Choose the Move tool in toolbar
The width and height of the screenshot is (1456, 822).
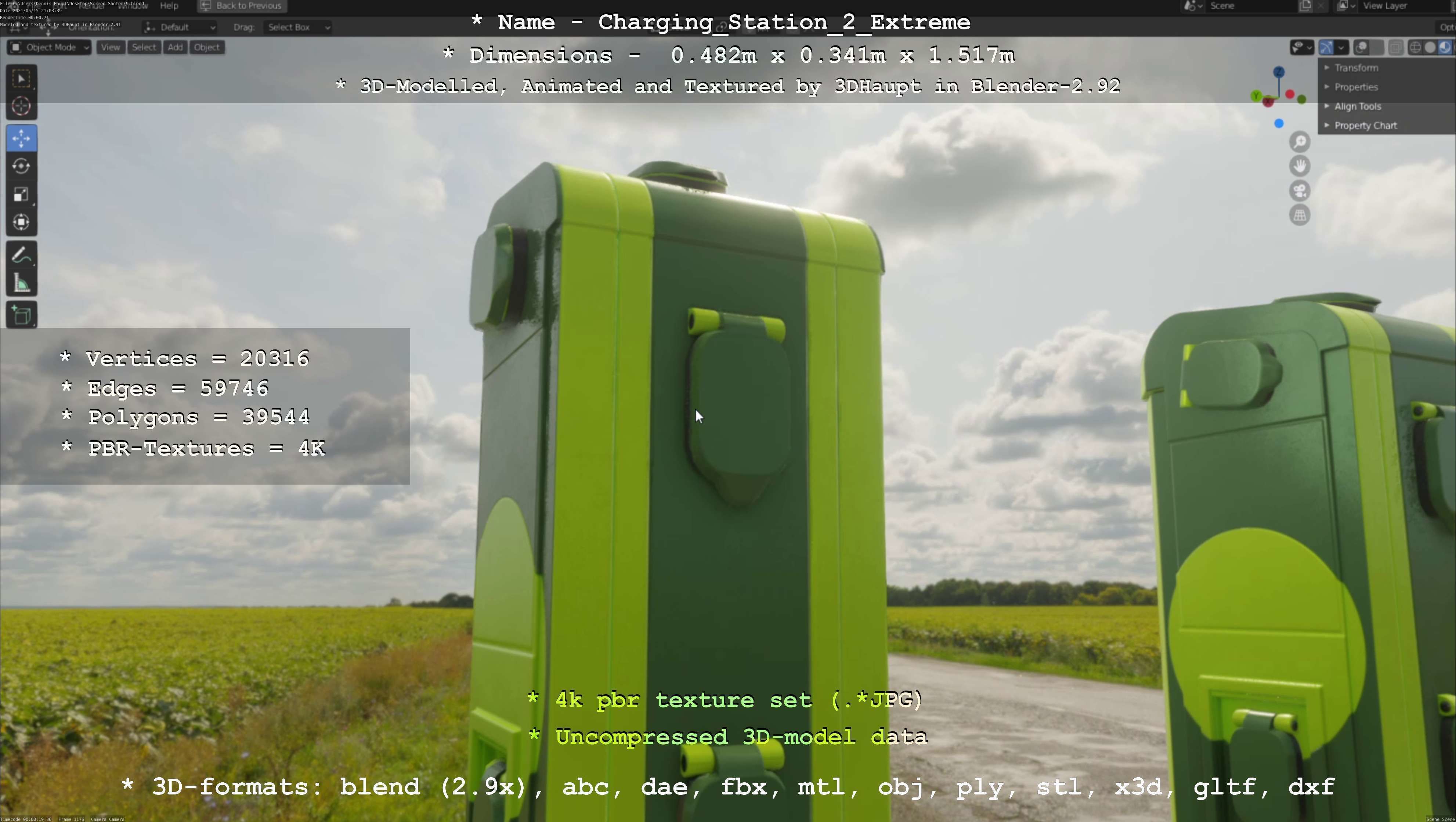[21, 138]
